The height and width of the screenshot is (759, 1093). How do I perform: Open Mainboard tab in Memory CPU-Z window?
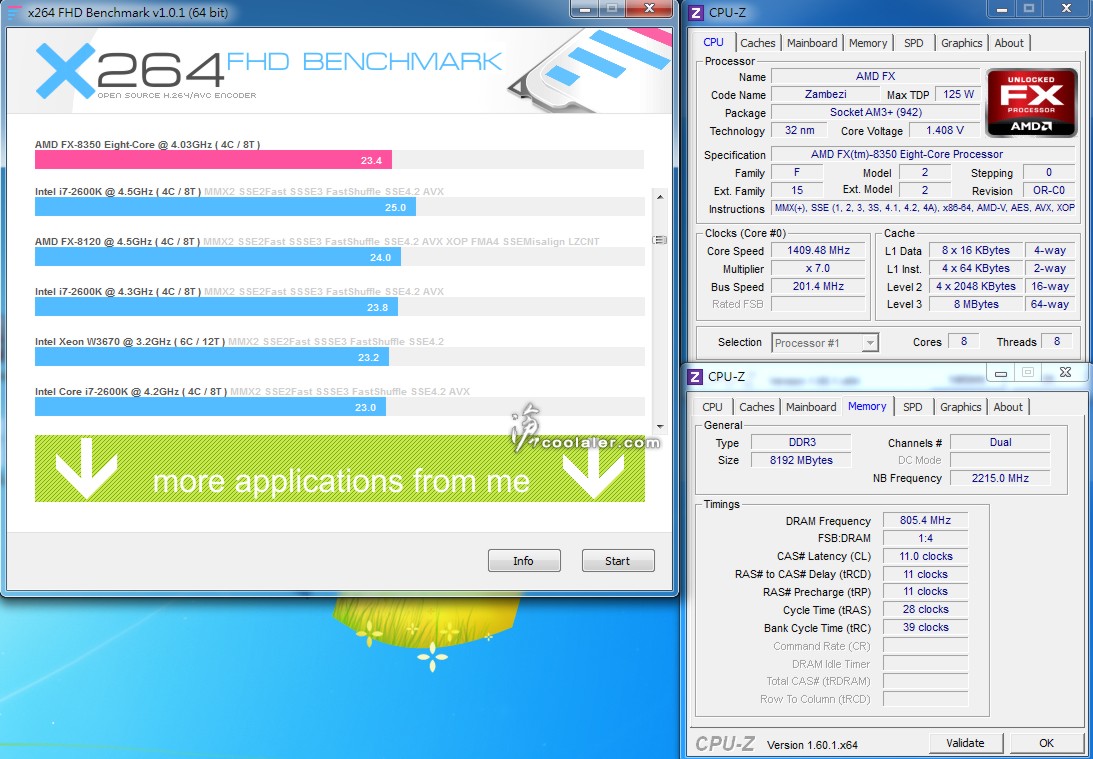pos(811,407)
